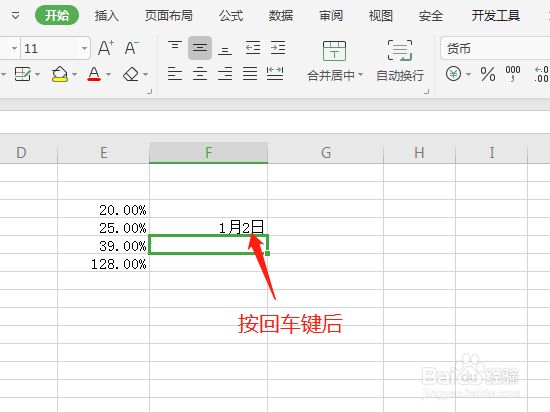
Task: Open the 公式 tab
Action: (x=231, y=15)
